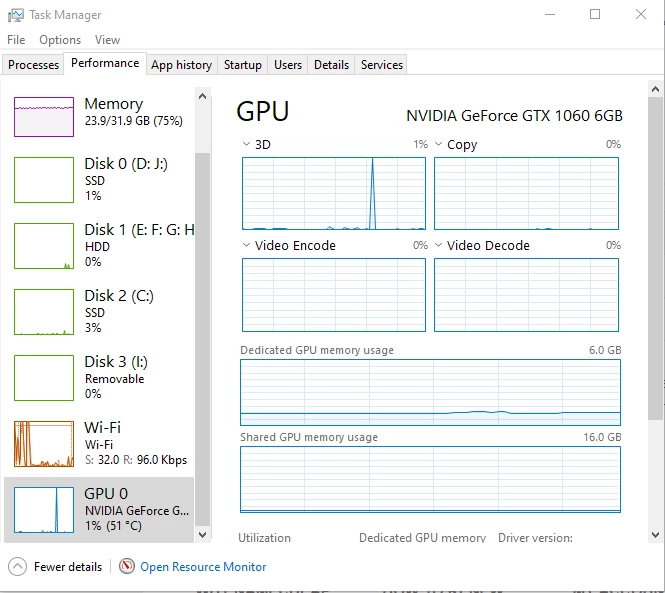Screen dimensions: 665x593
Task: Click the Fewer details button label
Action: [x=68, y=567]
